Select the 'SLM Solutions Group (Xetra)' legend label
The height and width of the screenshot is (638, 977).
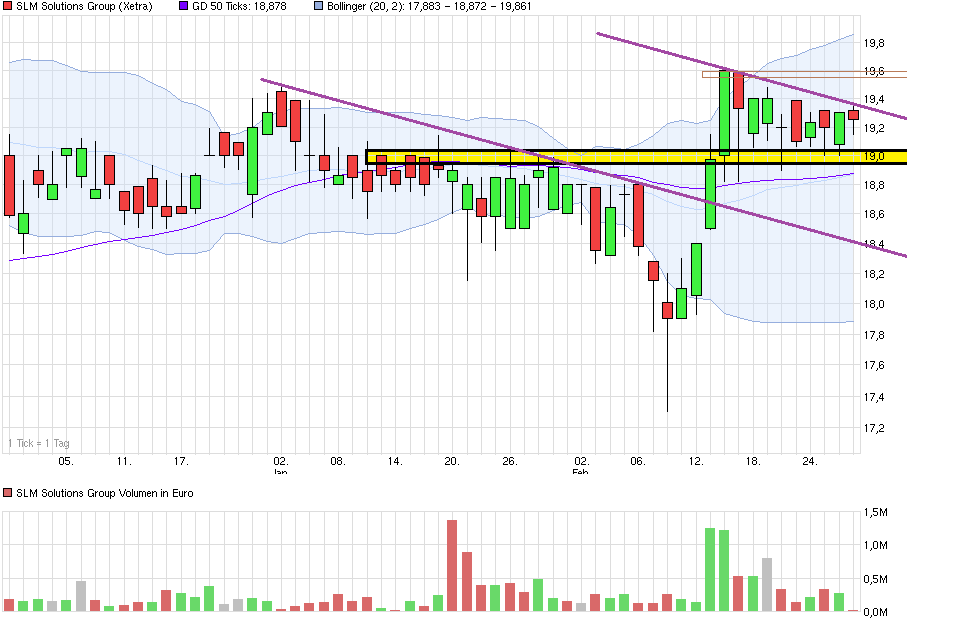(84, 6)
